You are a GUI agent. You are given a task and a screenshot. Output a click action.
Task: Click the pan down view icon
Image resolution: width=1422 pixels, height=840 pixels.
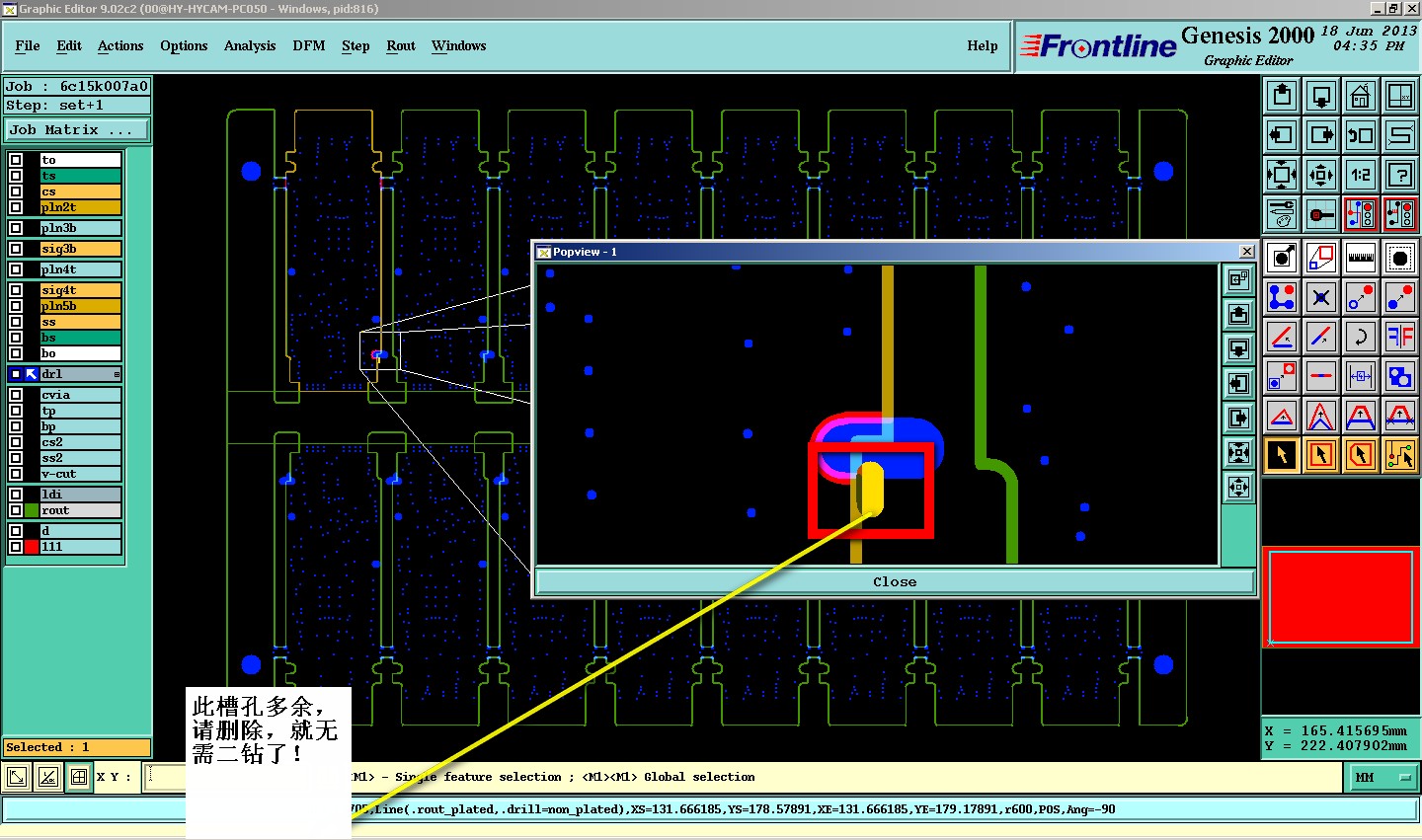pyautogui.click(x=1321, y=96)
